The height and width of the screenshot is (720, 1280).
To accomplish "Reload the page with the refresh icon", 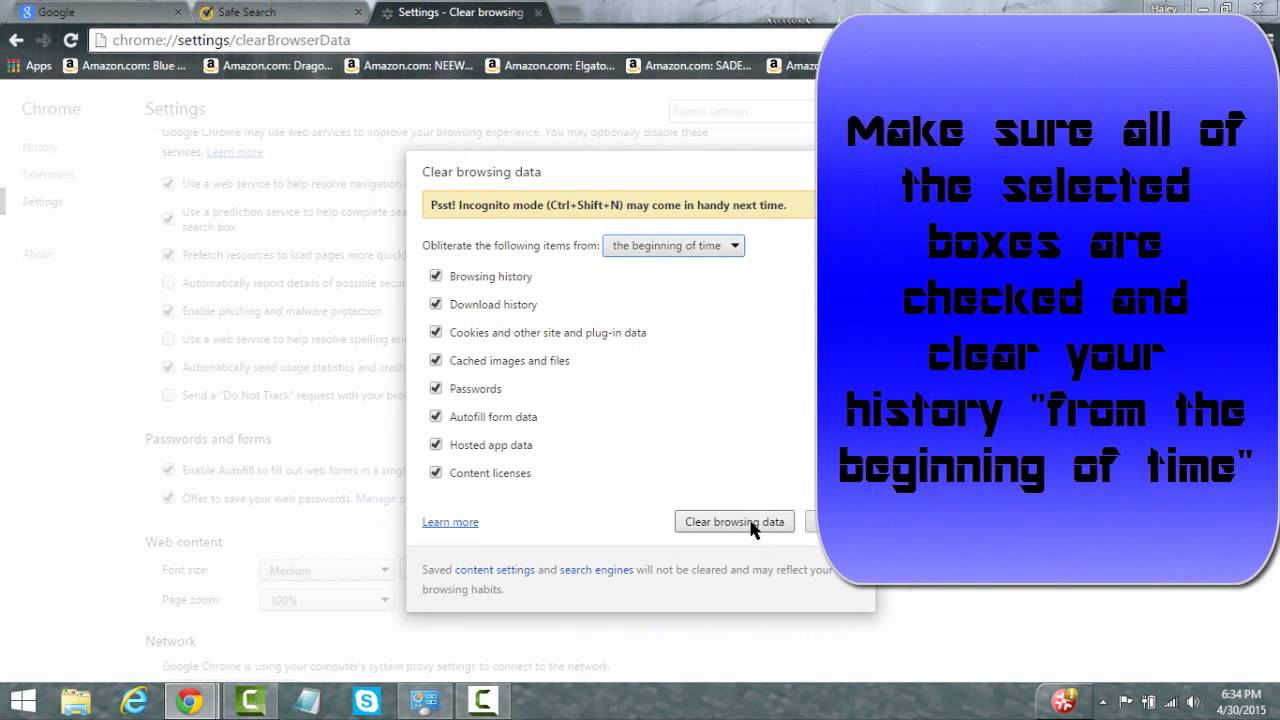I will pyautogui.click(x=70, y=40).
